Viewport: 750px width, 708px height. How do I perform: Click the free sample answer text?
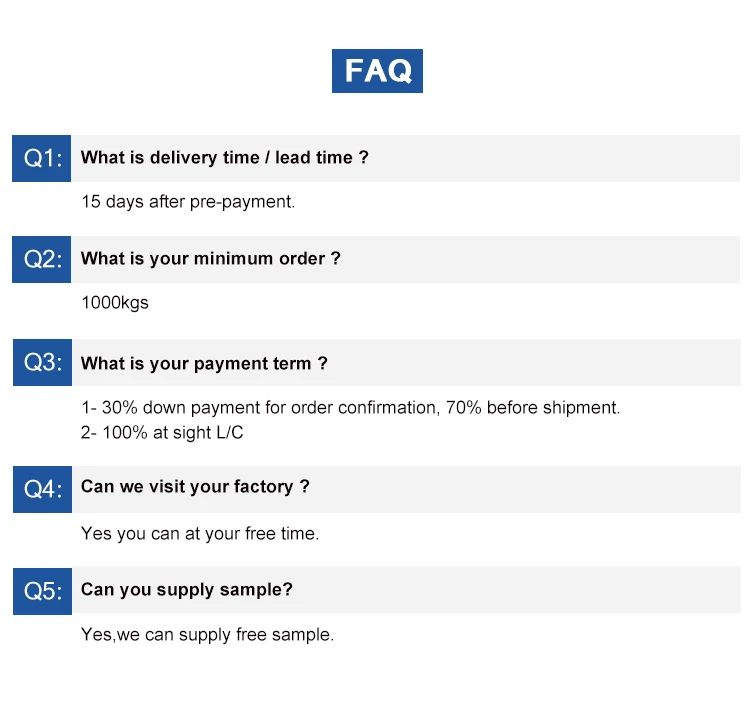point(208,635)
